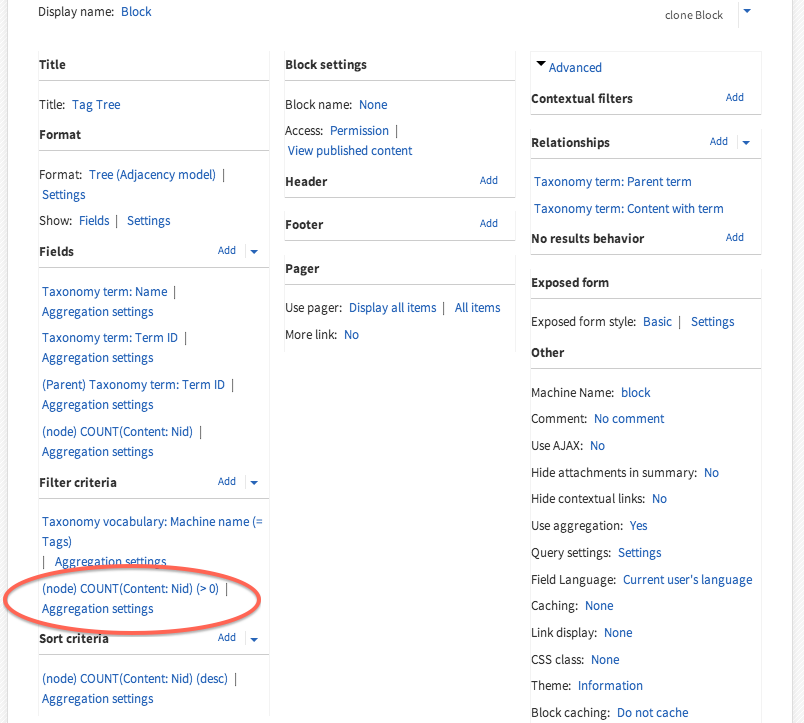Viewport: 804px width, 723px height.
Task: Open the Relationships Add dropdown arrow
Action: tap(746, 142)
